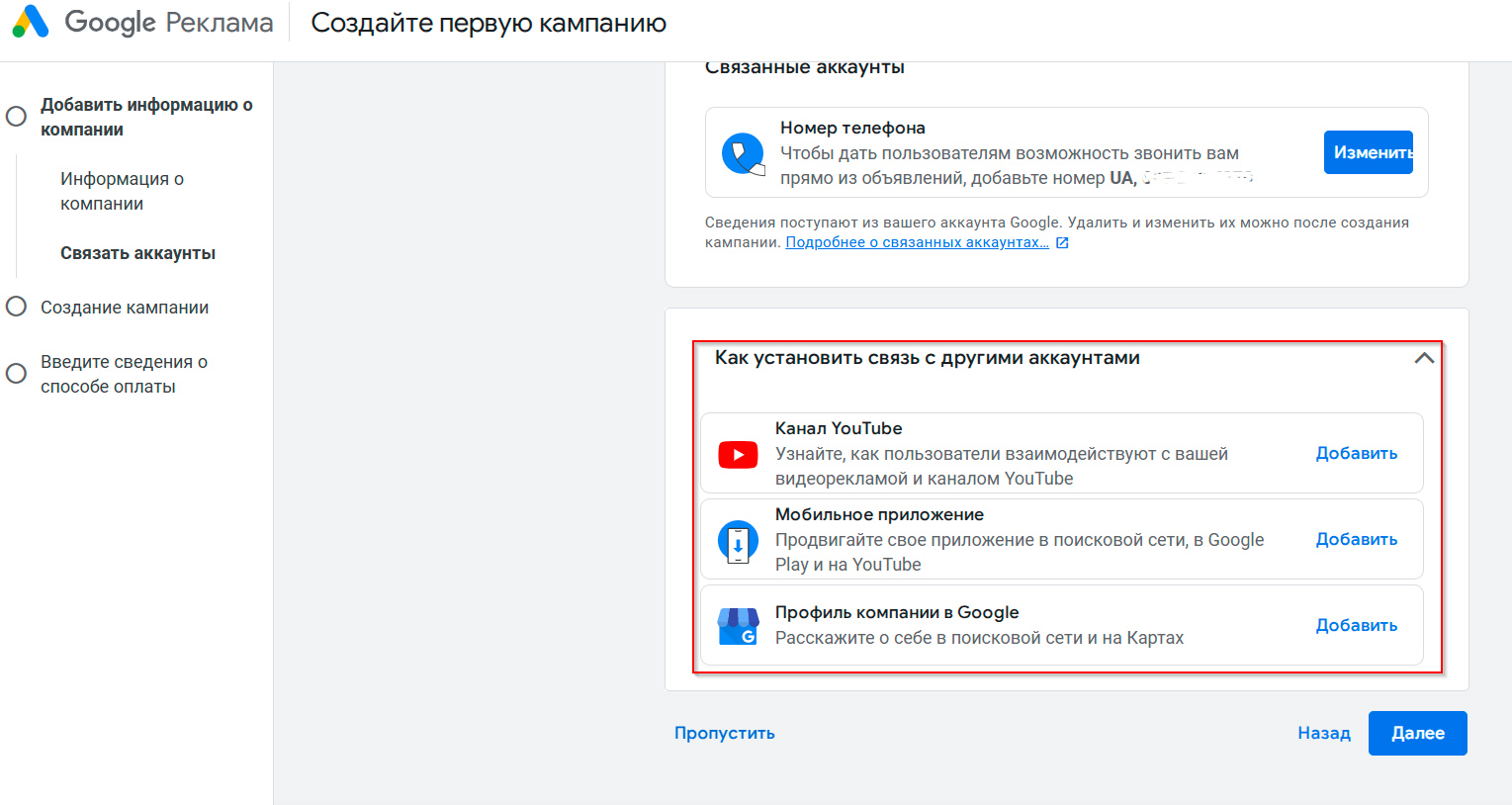This screenshot has height=805, width=1512.
Task: Click the Google Ads logo icon
Action: [x=33, y=22]
